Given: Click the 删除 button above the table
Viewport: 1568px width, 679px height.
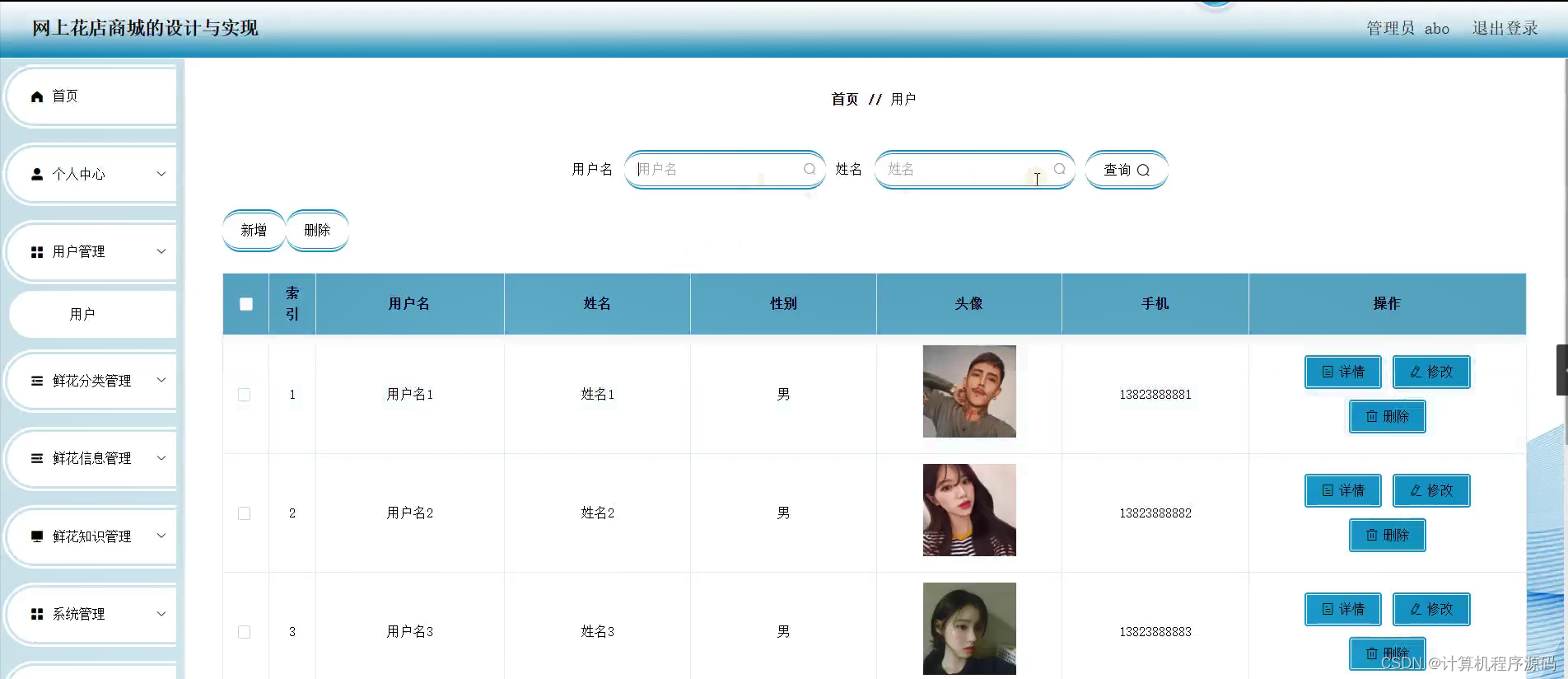Looking at the screenshot, I should [x=317, y=231].
